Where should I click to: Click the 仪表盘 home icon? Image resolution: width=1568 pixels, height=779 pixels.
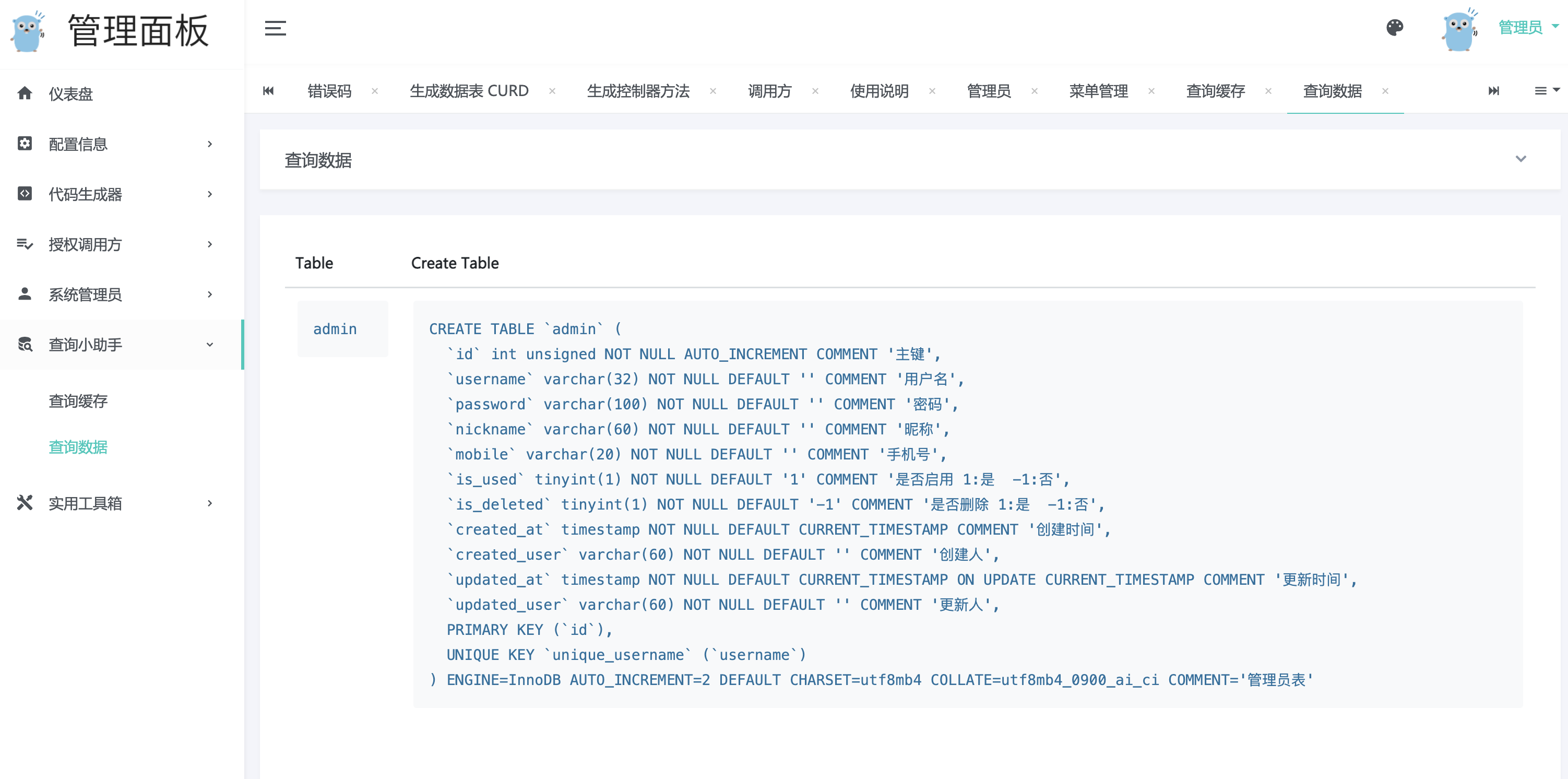tap(25, 92)
